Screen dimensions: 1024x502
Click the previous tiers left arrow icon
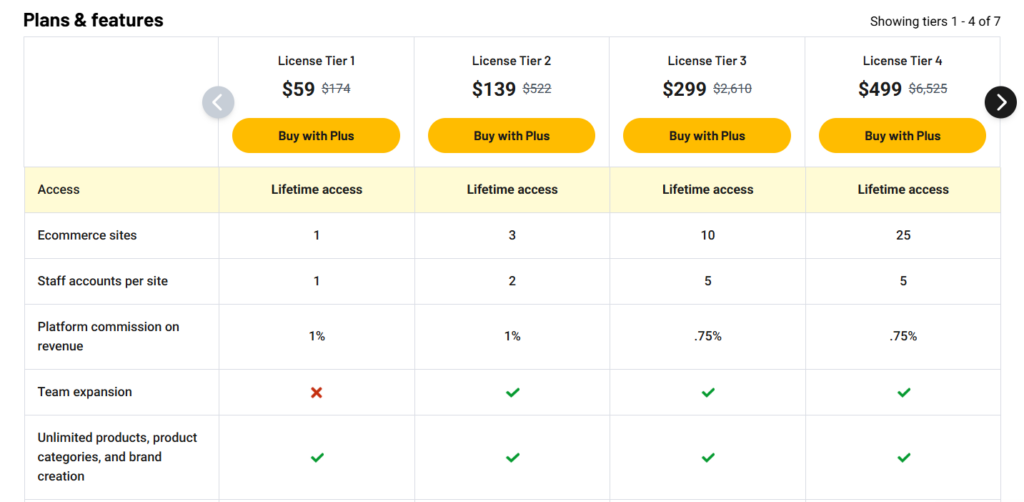coord(218,102)
